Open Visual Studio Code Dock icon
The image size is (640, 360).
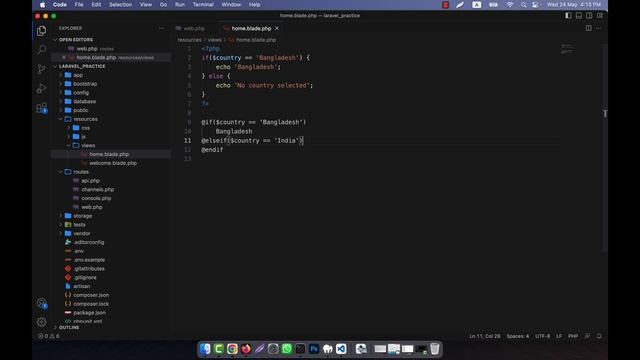[341, 349]
